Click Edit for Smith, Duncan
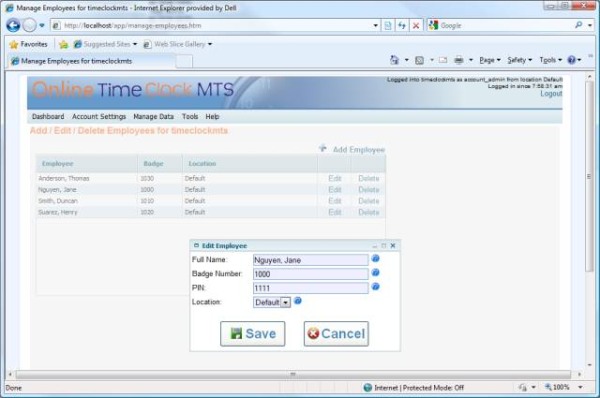Image resolution: width=600 pixels, height=398 pixels. (335, 201)
